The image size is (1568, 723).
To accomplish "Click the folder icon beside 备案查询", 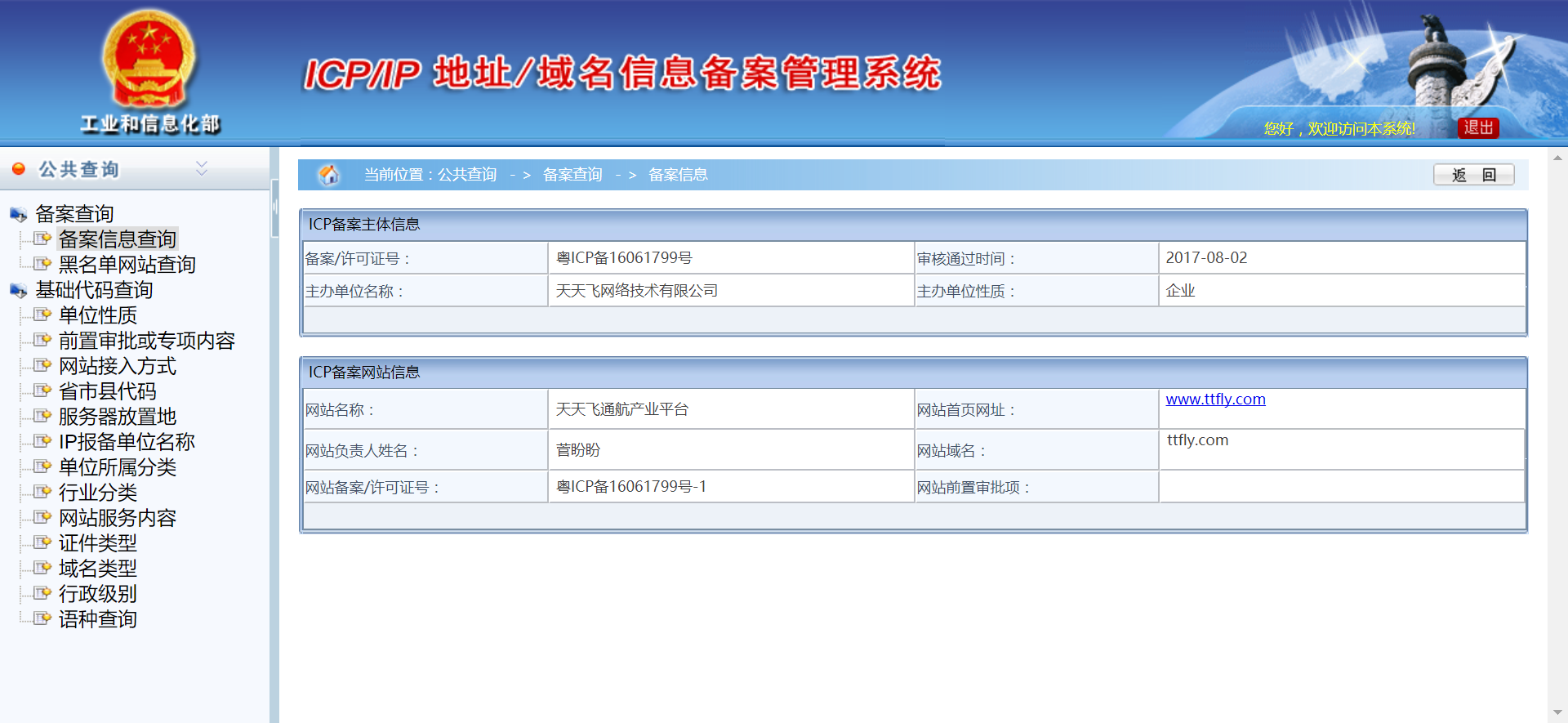I will (19, 214).
